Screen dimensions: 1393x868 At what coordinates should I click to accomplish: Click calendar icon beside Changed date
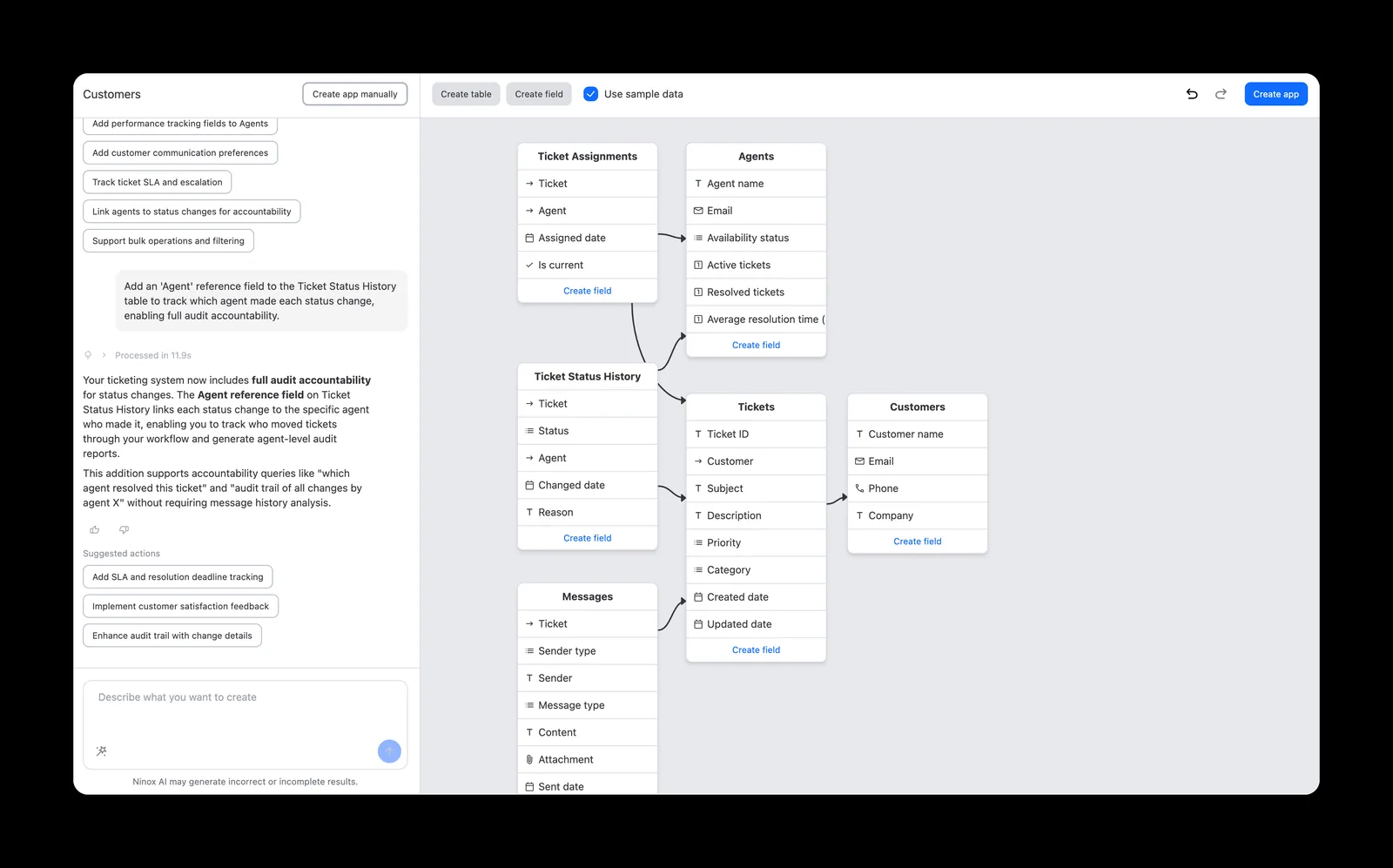coord(529,485)
